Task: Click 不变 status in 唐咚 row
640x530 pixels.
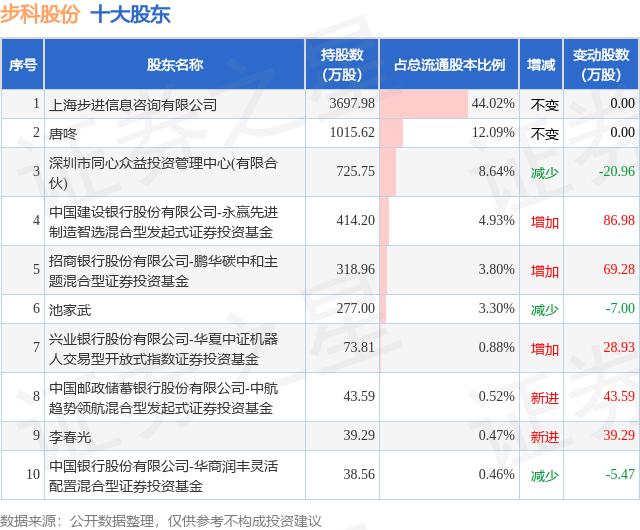Action: tap(544, 134)
